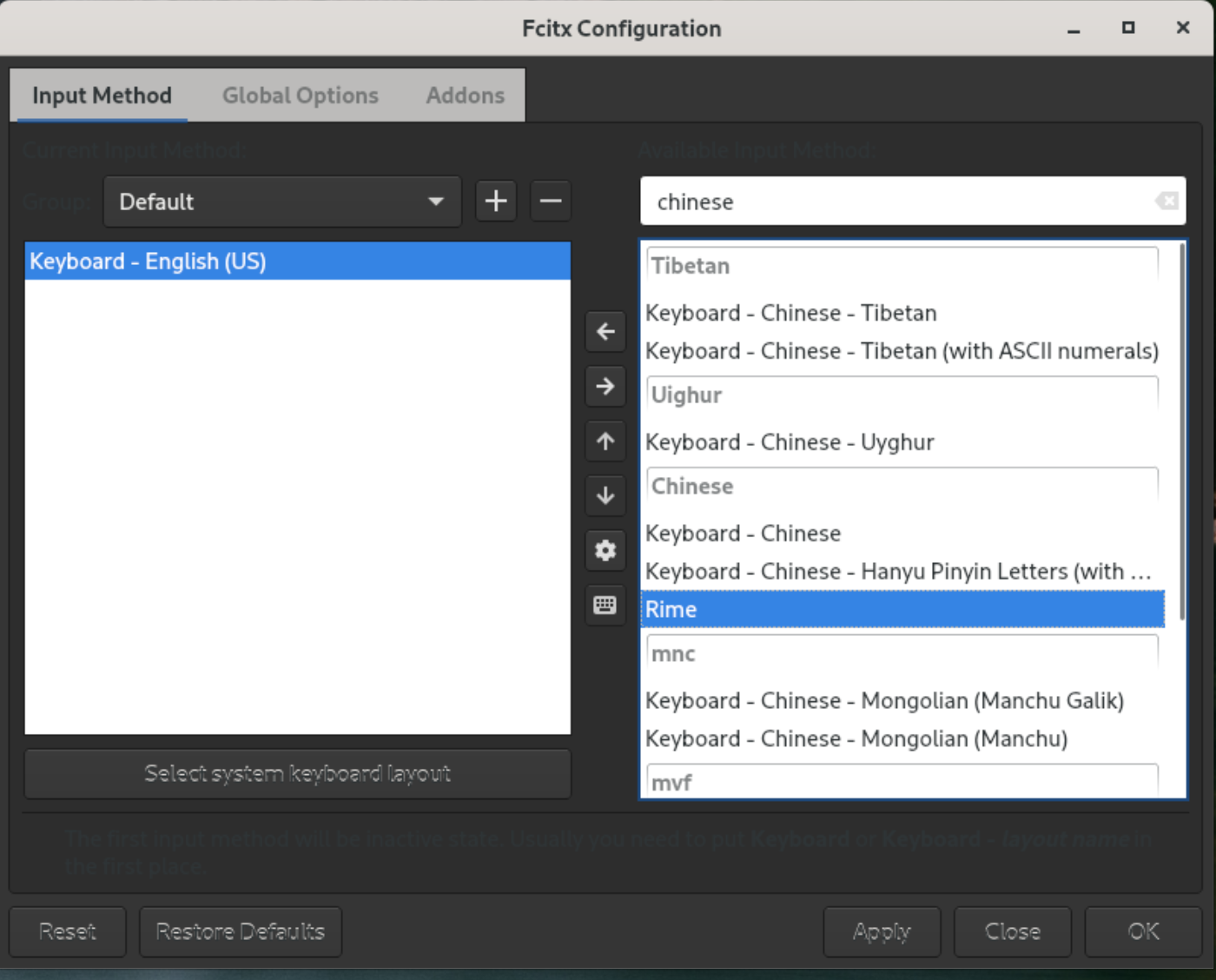Move selected input method down

(x=605, y=496)
